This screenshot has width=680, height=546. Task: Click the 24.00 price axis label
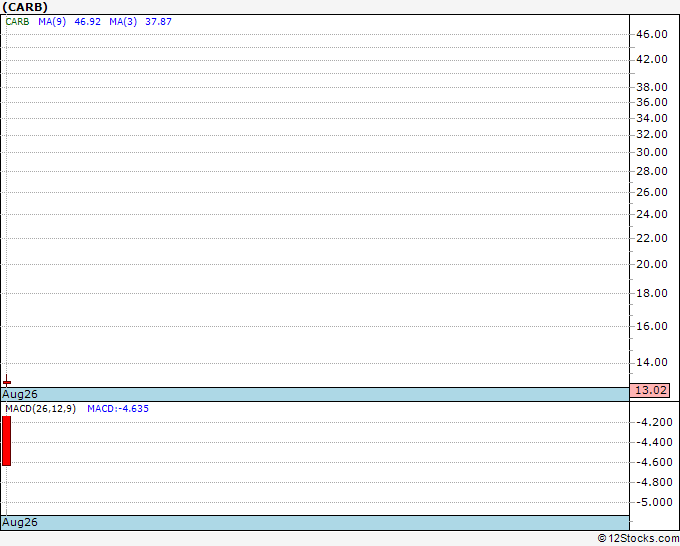652,214
